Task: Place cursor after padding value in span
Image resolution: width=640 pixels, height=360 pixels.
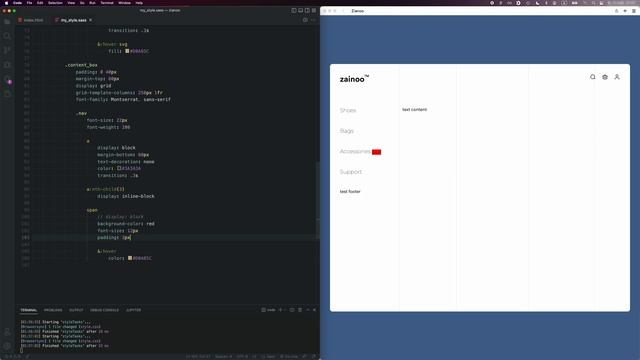Action: tap(131, 238)
